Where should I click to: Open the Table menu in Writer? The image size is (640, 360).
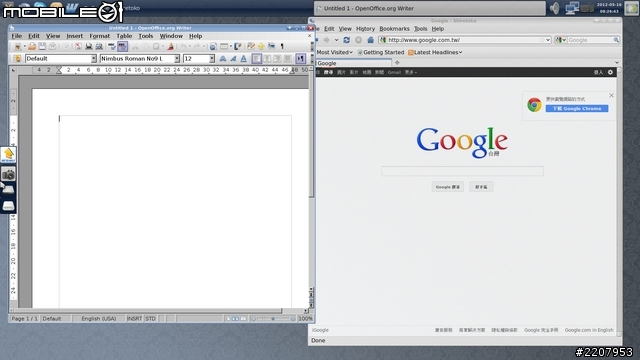(124, 36)
